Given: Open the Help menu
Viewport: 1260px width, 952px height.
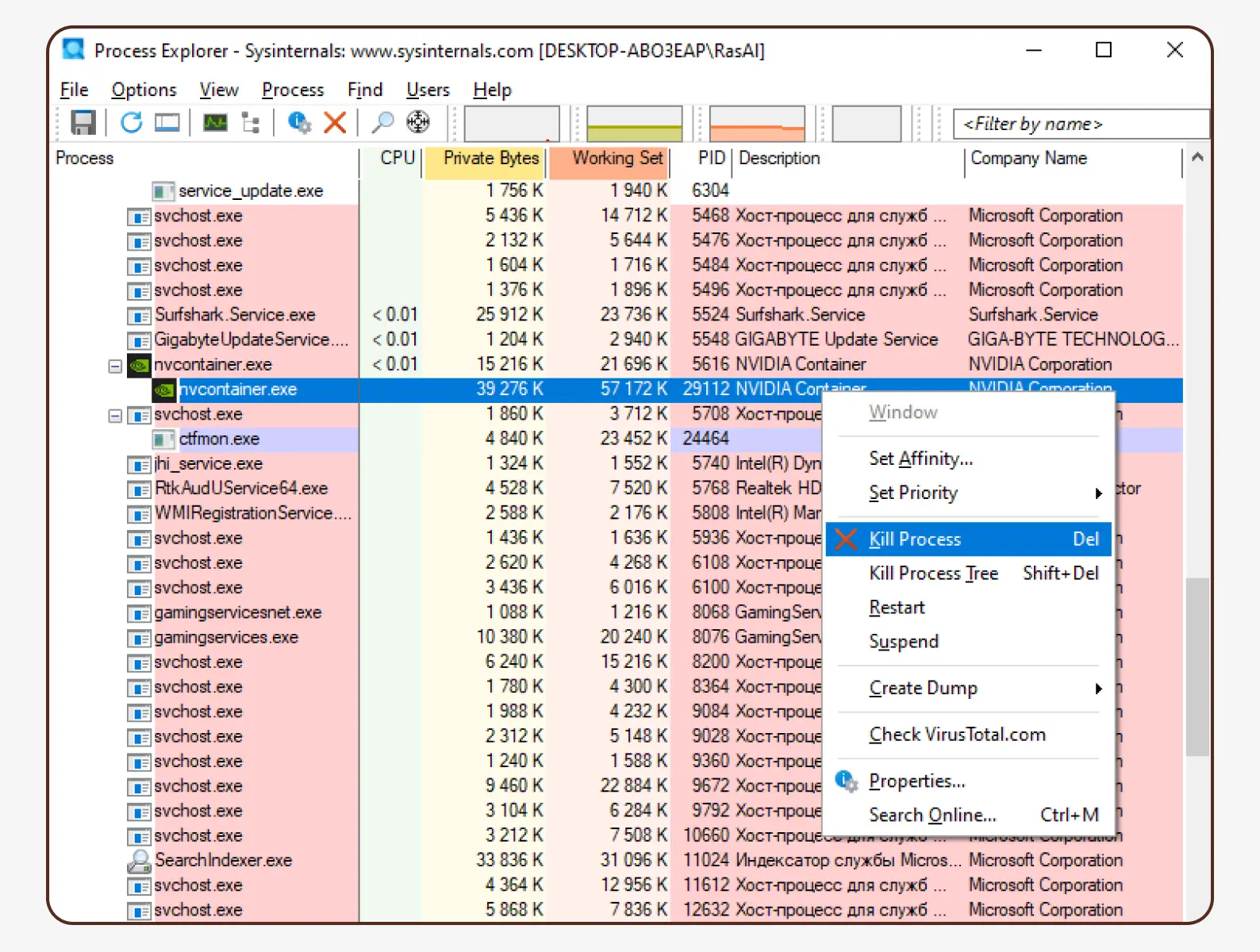Looking at the screenshot, I should pyautogui.click(x=492, y=90).
